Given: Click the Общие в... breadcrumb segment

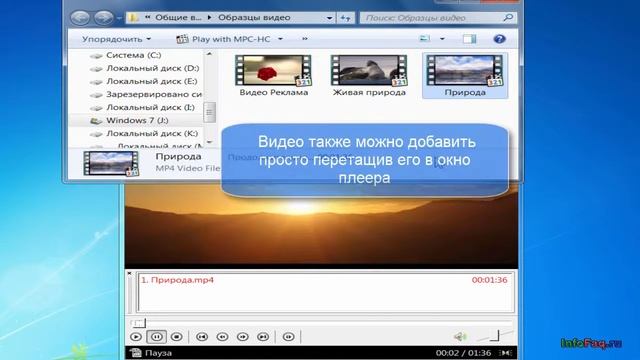Looking at the screenshot, I should click(178, 18).
